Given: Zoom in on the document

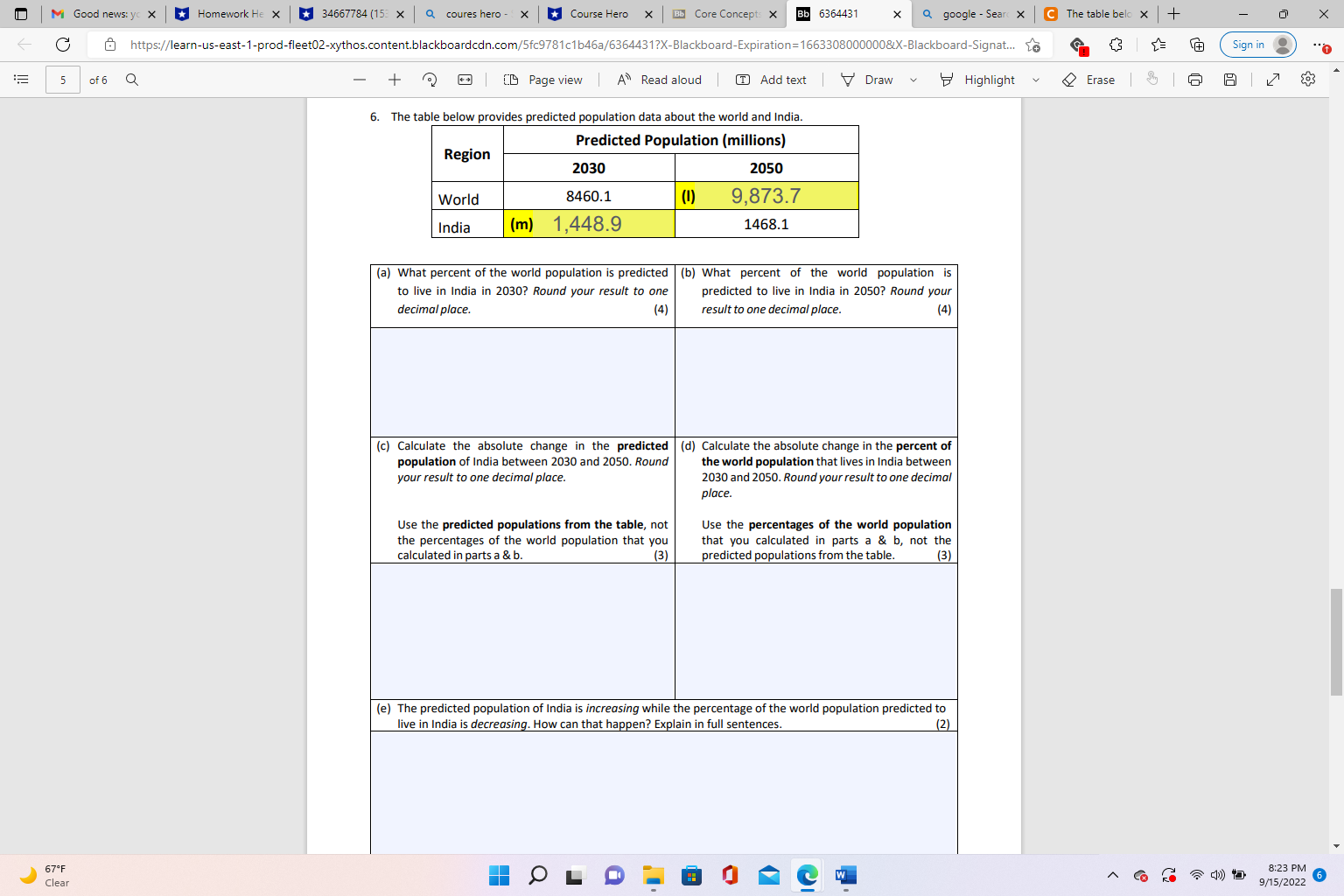Looking at the screenshot, I should [392, 80].
